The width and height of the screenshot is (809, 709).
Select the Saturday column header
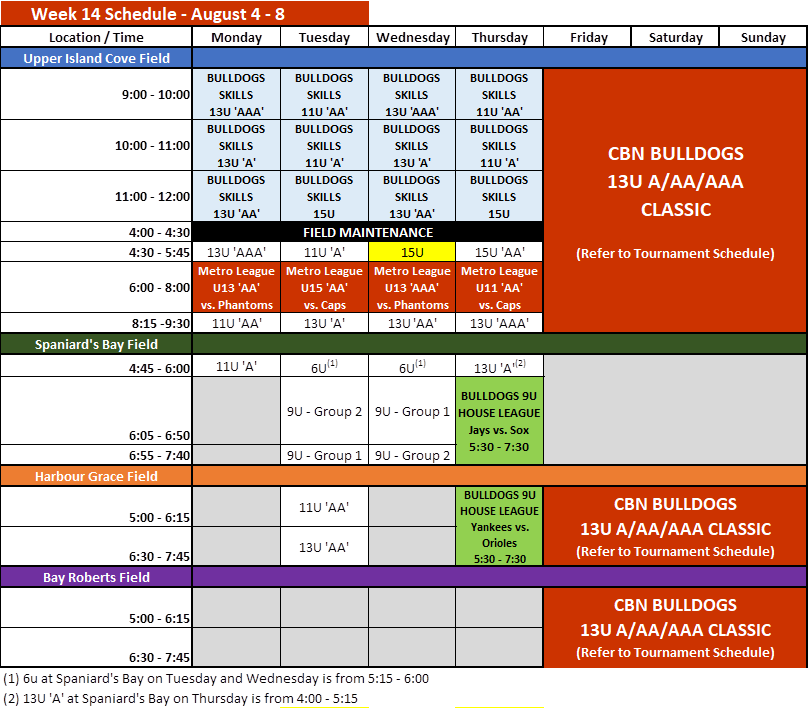tap(675, 37)
